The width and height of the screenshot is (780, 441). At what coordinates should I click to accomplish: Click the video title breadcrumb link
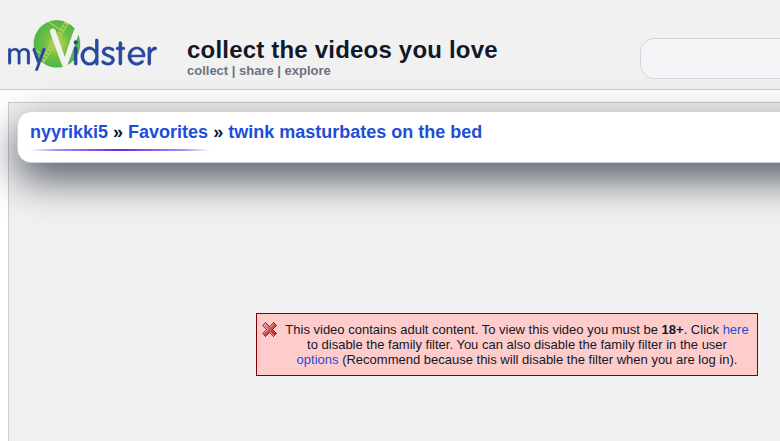point(355,132)
